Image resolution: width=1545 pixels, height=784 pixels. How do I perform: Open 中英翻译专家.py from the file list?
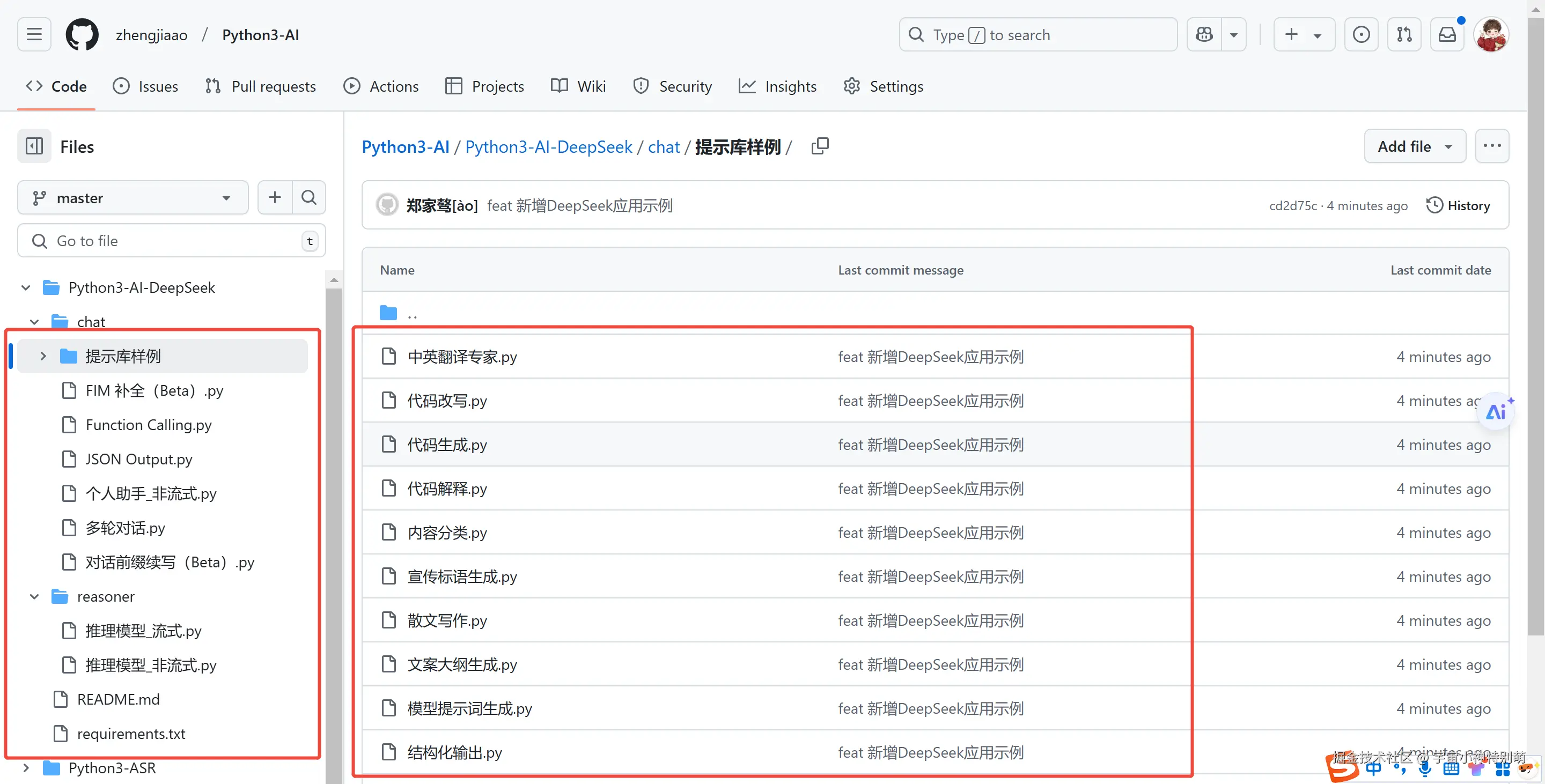pyautogui.click(x=462, y=356)
